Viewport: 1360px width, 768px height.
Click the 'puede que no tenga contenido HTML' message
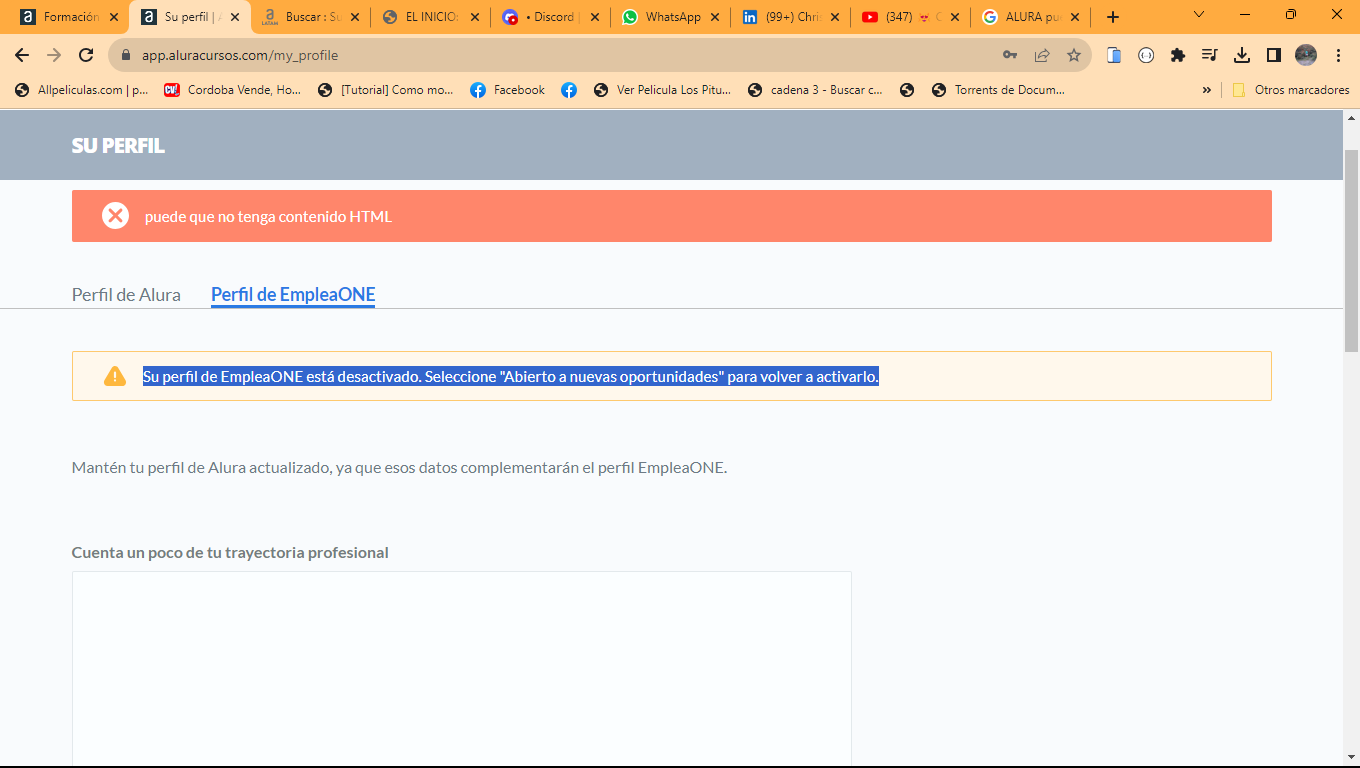coord(268,216)
